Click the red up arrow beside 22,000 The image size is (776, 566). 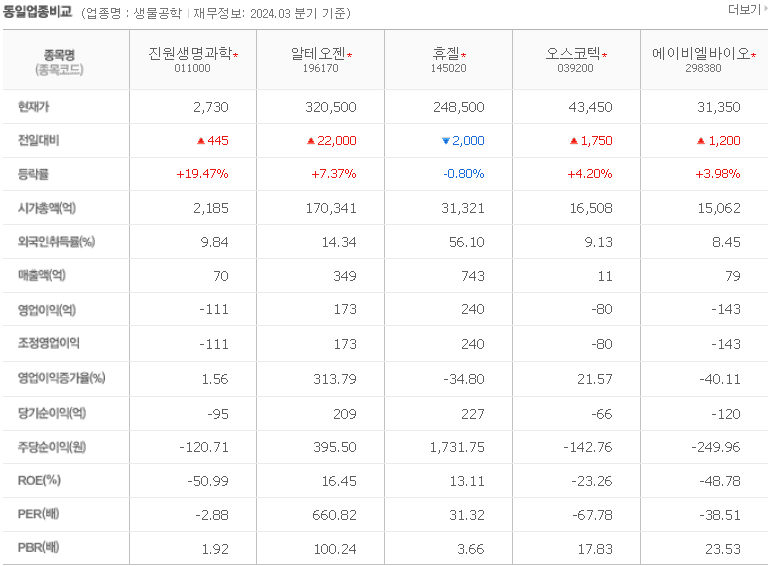(310, 141)
